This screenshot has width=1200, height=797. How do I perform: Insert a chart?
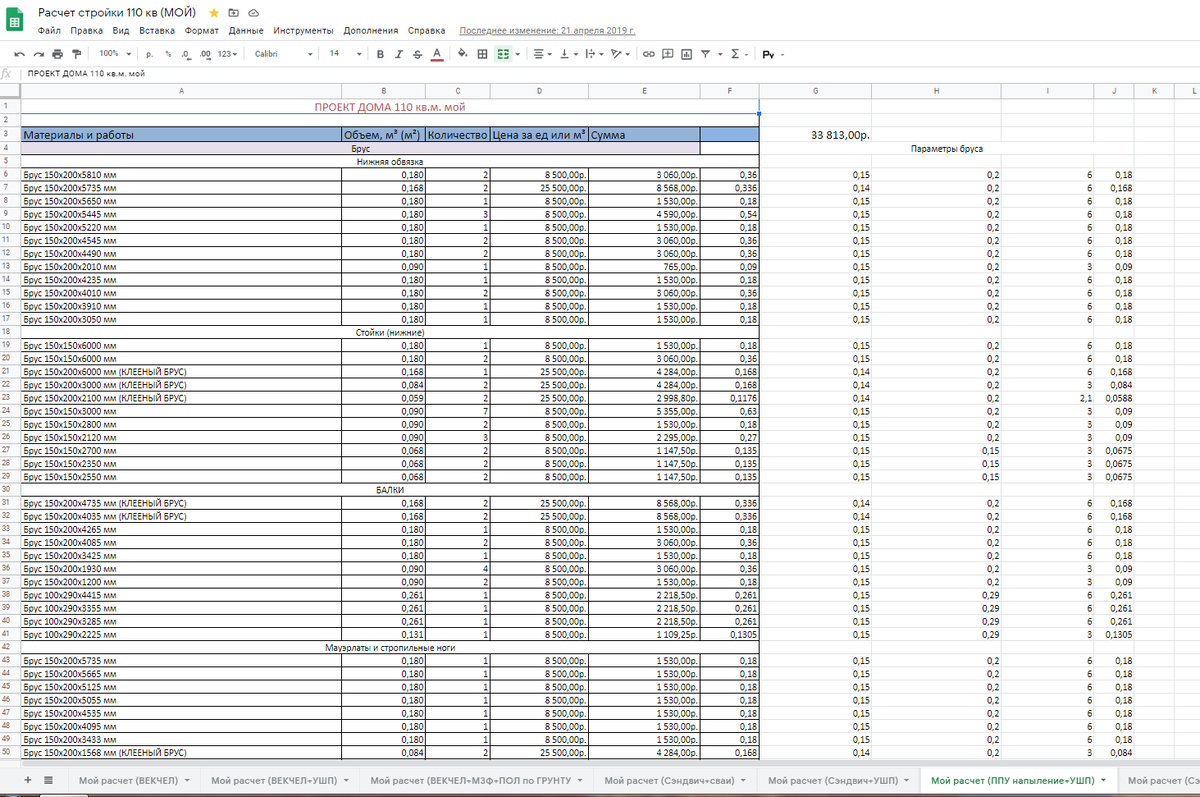click(x=686, y=54)
